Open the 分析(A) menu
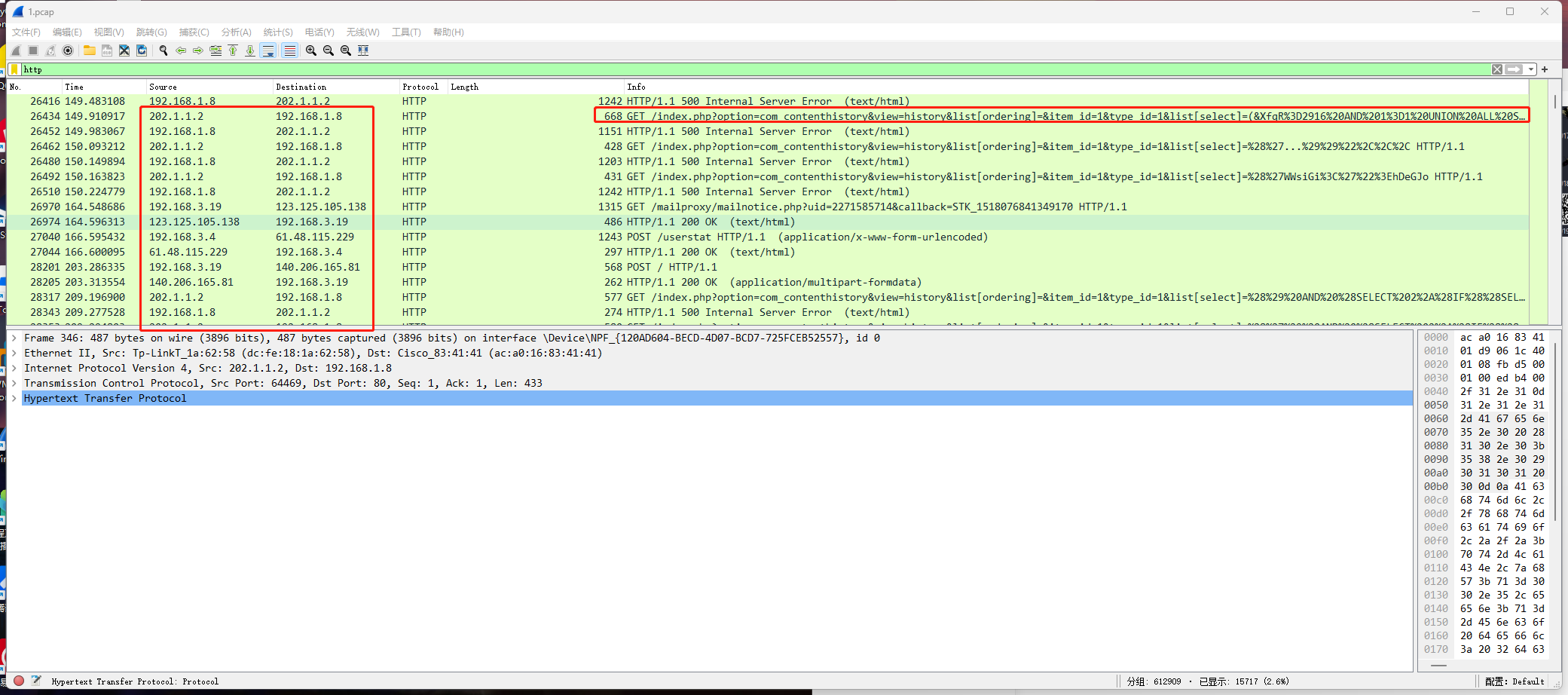1568x695 pixels. (x=236, y=32)
